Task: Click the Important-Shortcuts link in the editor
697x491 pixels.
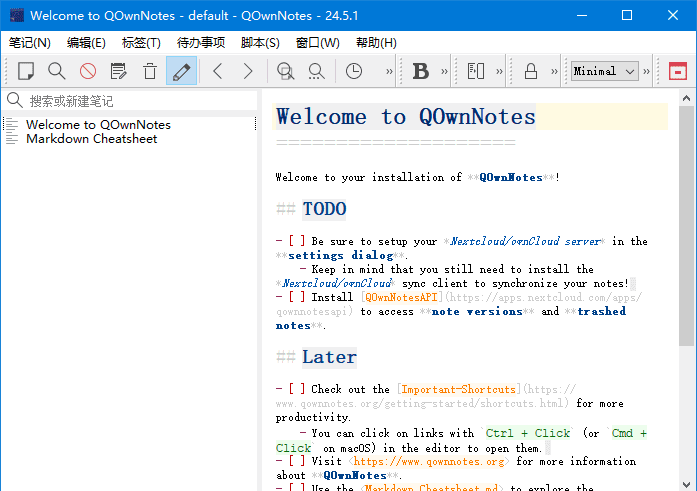Action: pos(458,389)
